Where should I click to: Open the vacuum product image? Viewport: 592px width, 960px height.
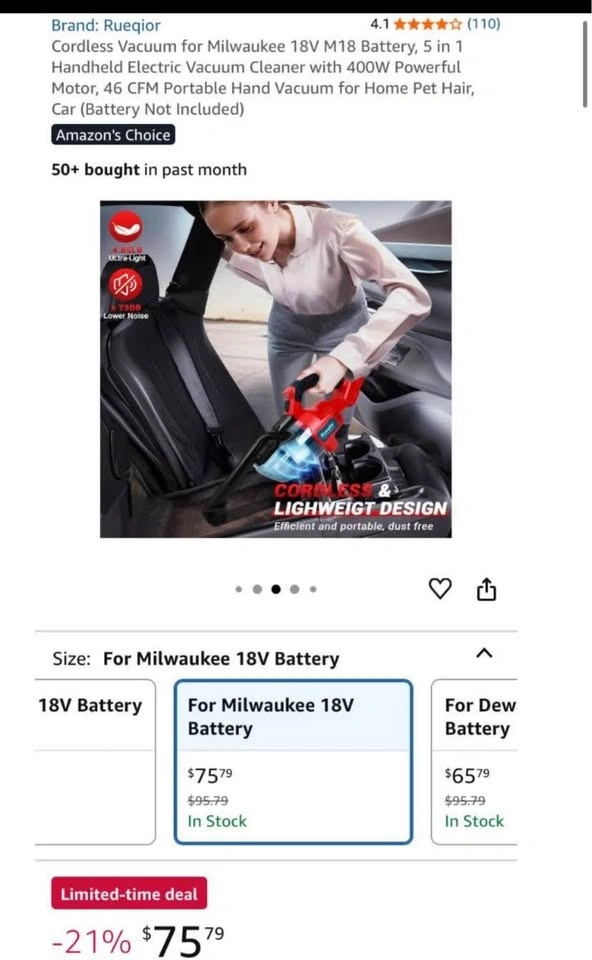pos(275,369)
